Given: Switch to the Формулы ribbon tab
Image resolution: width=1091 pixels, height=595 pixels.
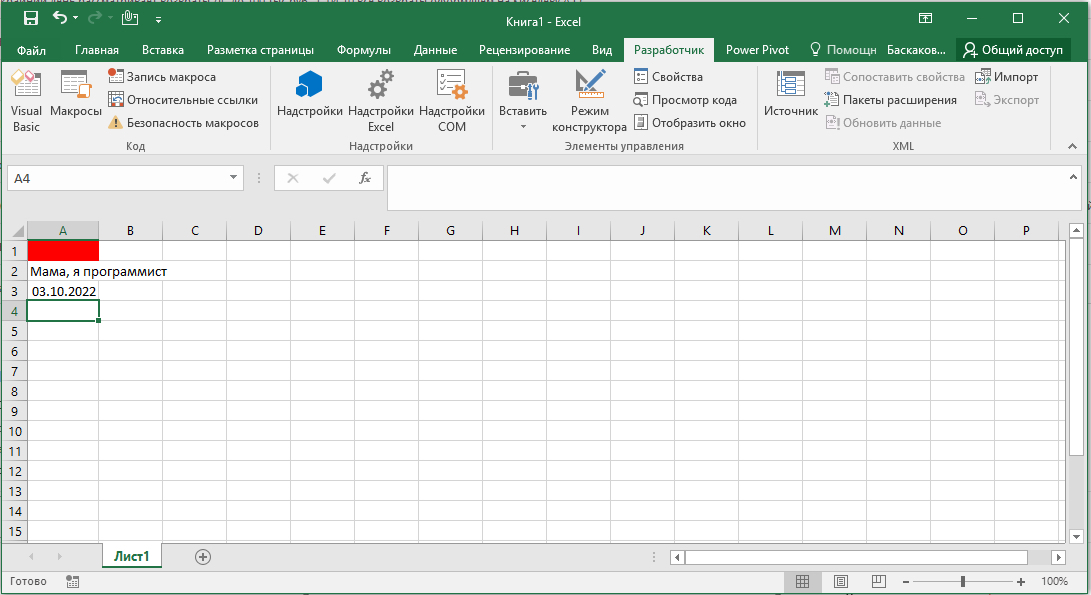Looking at the screenshot, I should tap(363, 50).
